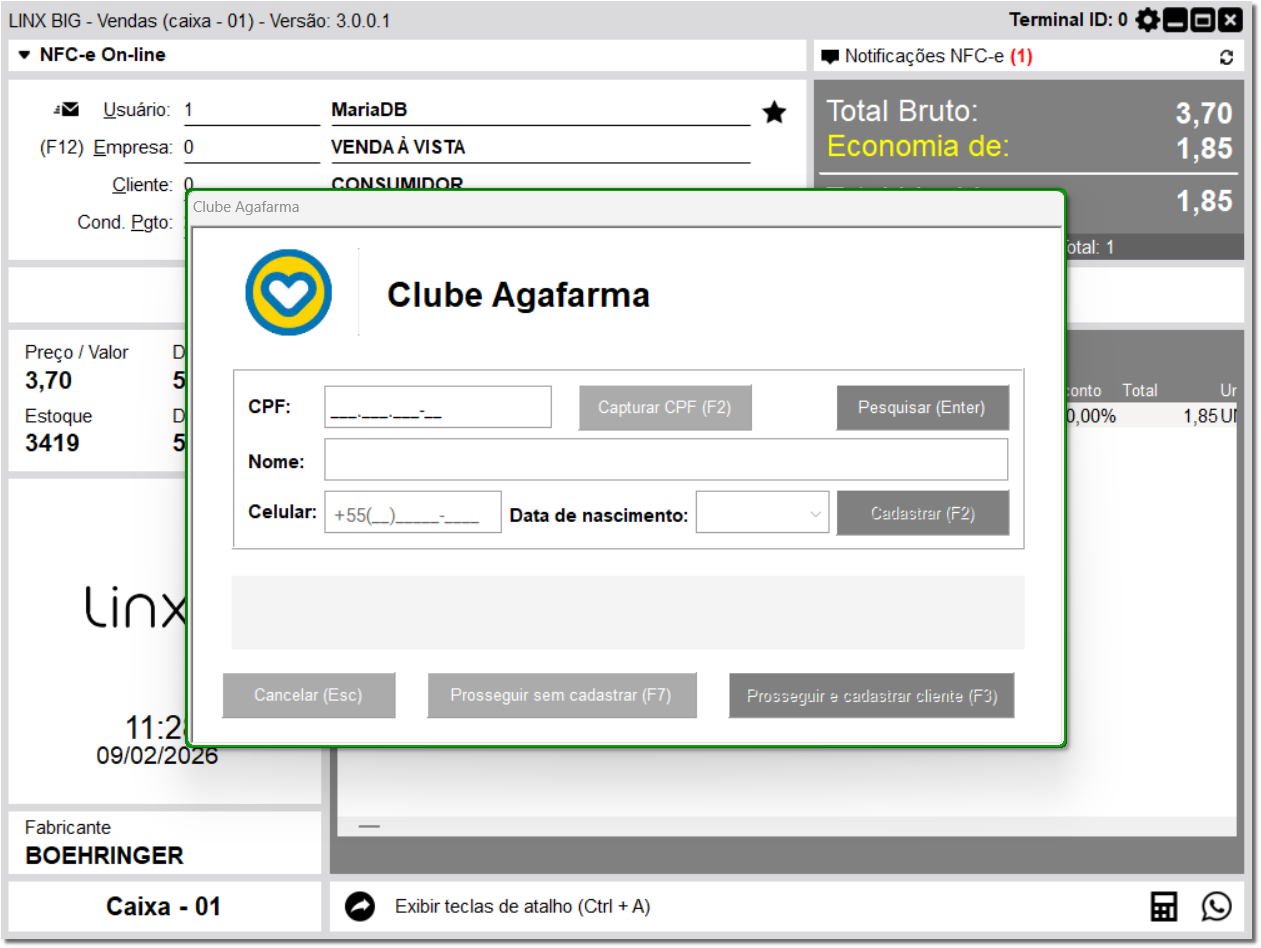Image resolution: width=1261 pixels, height=948 pixels.
Task: Click the date 09/02/2026
Action: click(x=157, y=755)
